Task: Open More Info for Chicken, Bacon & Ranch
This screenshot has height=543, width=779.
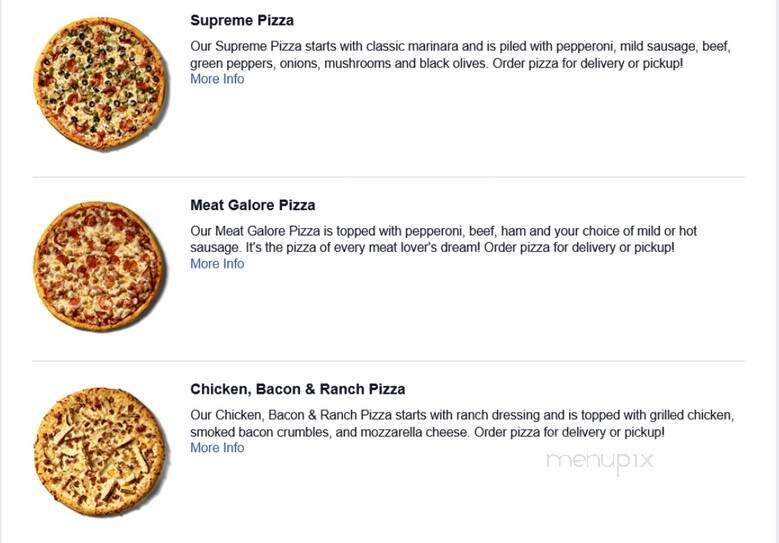Action: (217, 448)
